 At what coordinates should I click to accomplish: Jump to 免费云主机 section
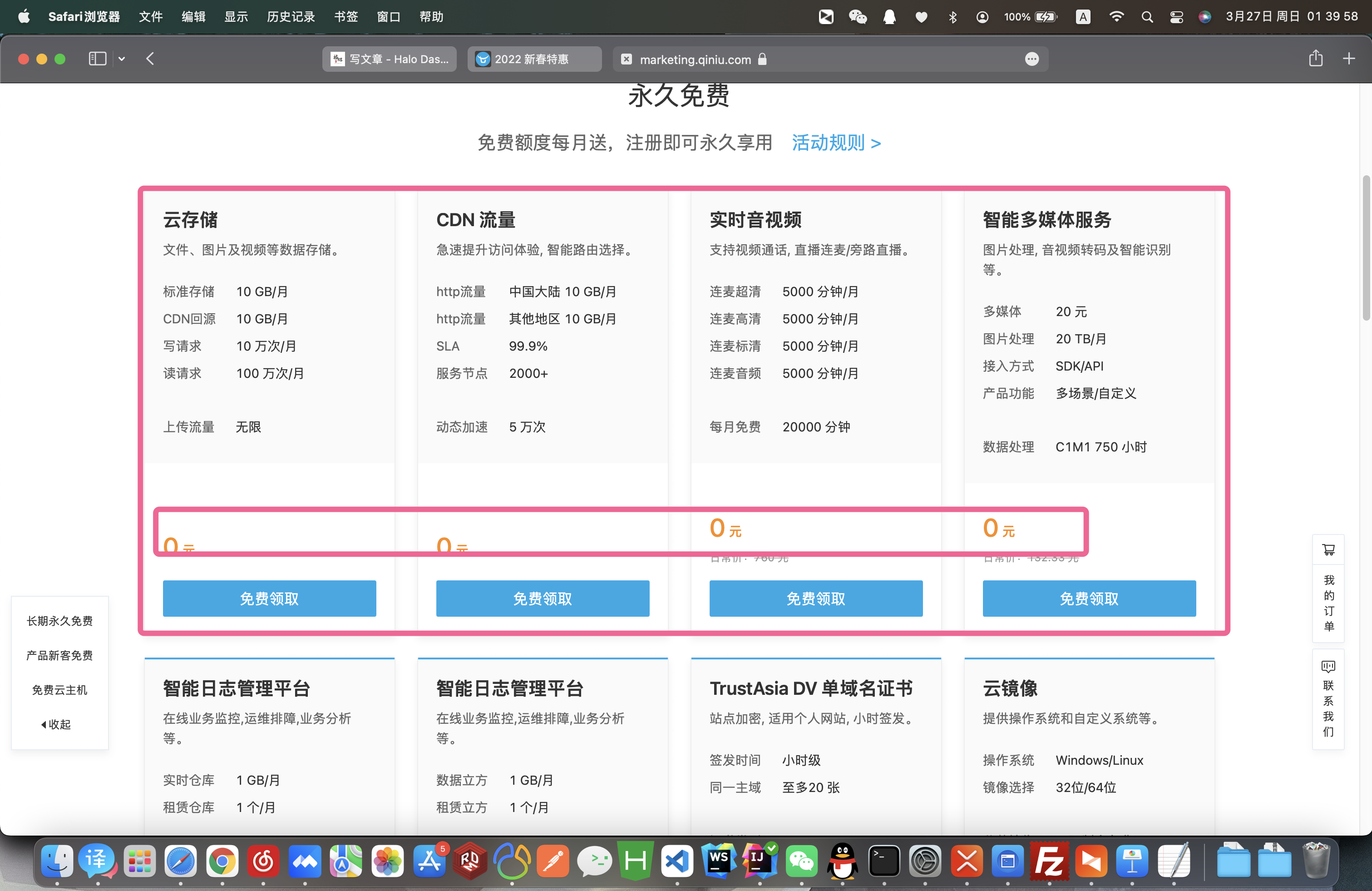59,690
